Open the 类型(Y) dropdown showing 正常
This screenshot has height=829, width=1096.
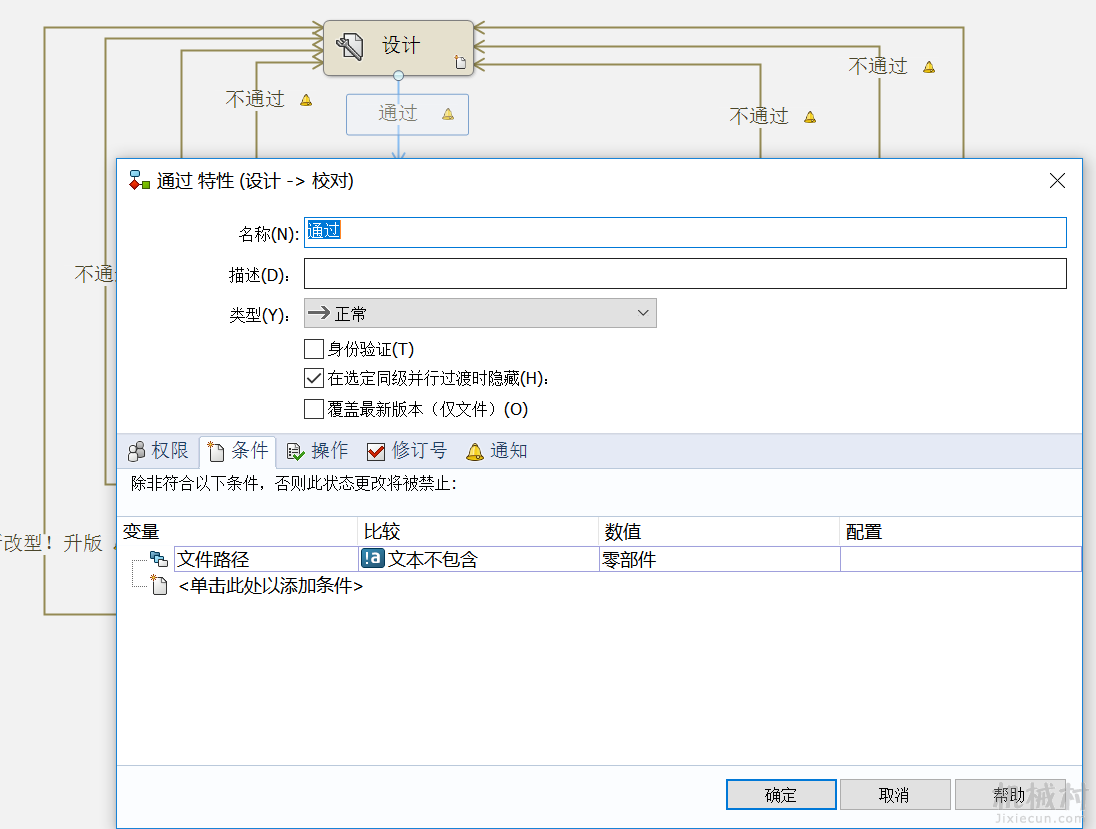pos(480,313)
